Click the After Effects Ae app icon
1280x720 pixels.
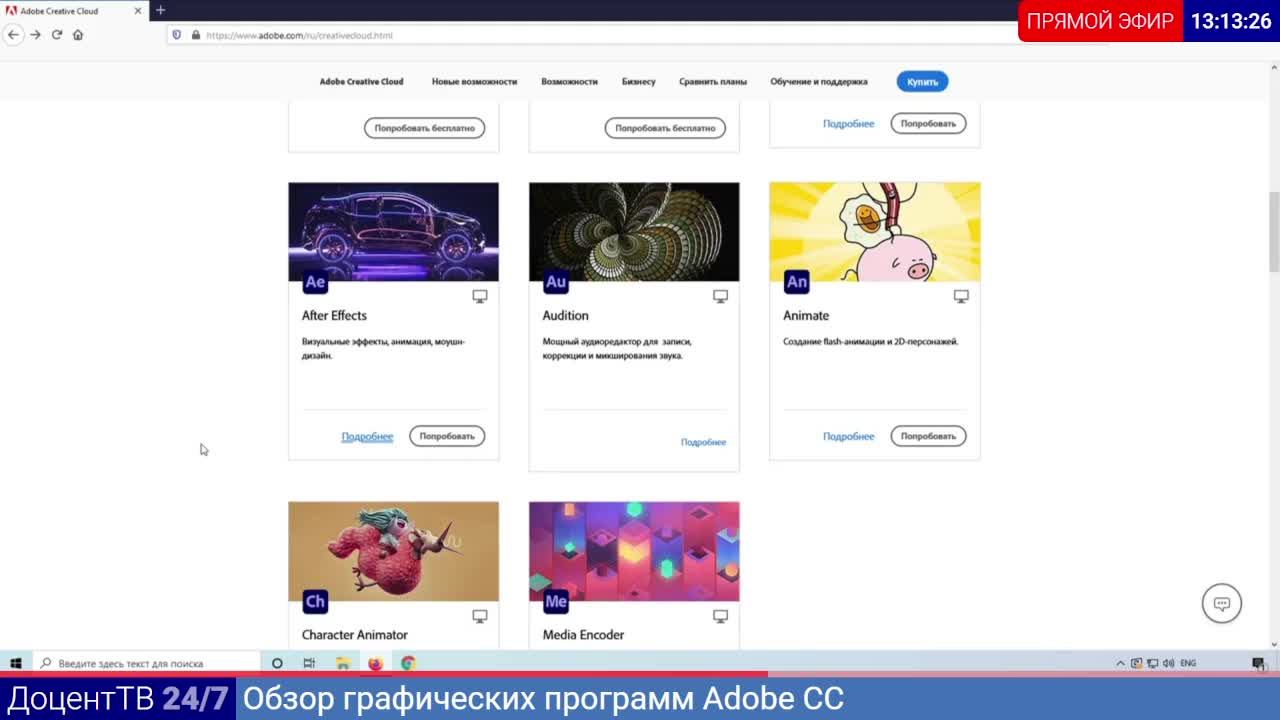tap(315, 282)
